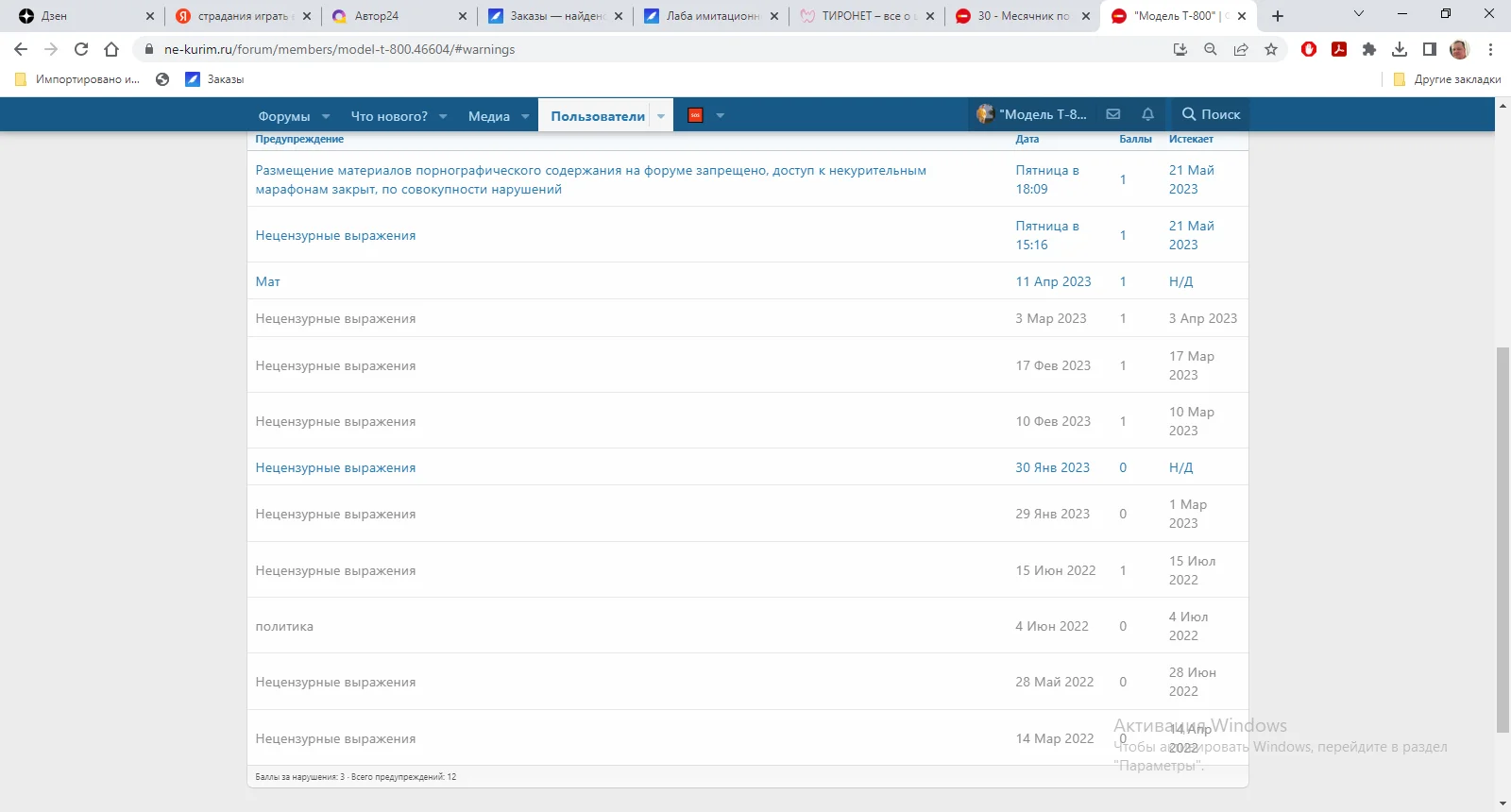Image resolution: width=1511 pixels, height=812 pixels.
Task: Open the Что нового? navigation item
Action: coord(389,116)
